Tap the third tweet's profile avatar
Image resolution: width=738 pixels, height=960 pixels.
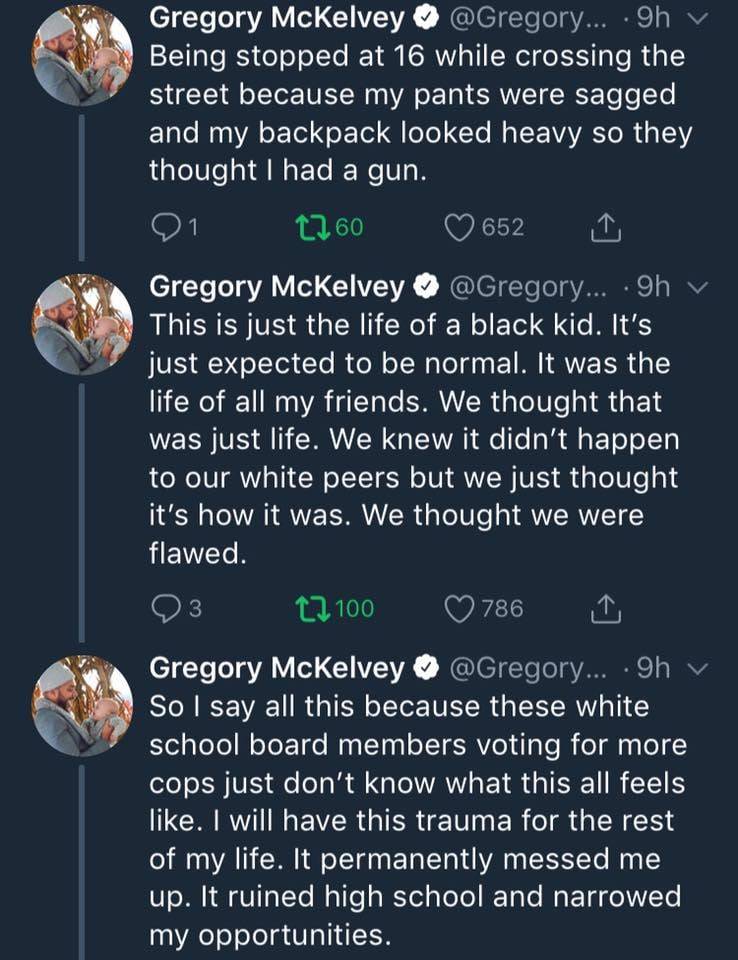pos(84,704)
